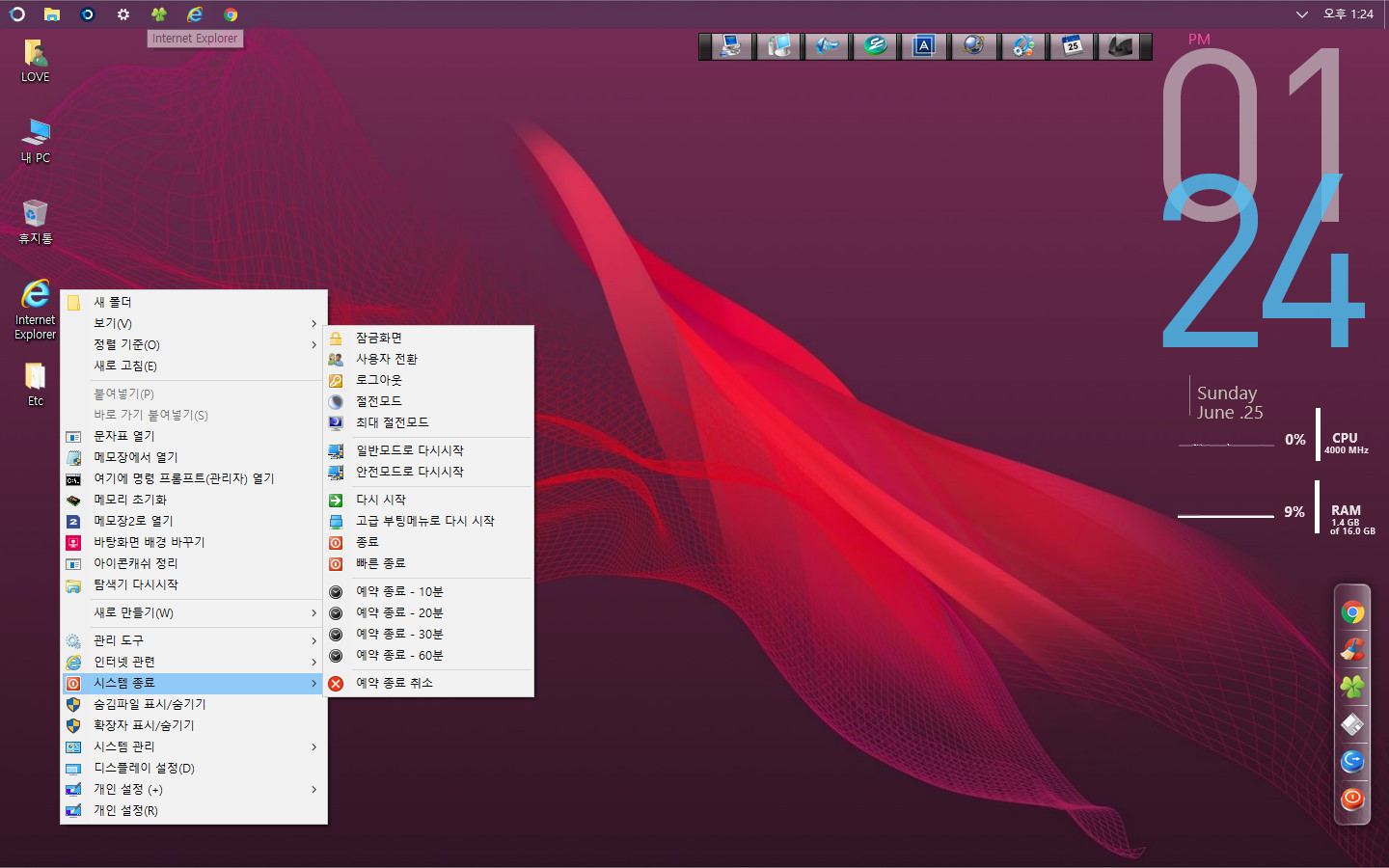Open the settings gear in top taskbar
1389x868 pixels.
(123, 14)
